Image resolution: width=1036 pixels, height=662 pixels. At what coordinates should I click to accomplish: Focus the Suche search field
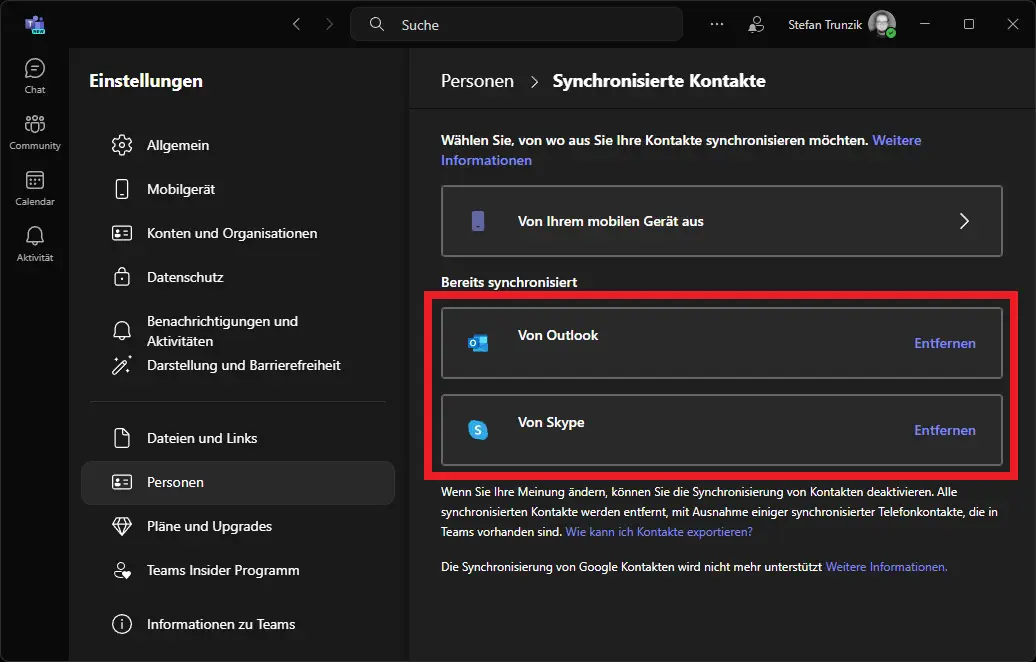click(516, 24)
